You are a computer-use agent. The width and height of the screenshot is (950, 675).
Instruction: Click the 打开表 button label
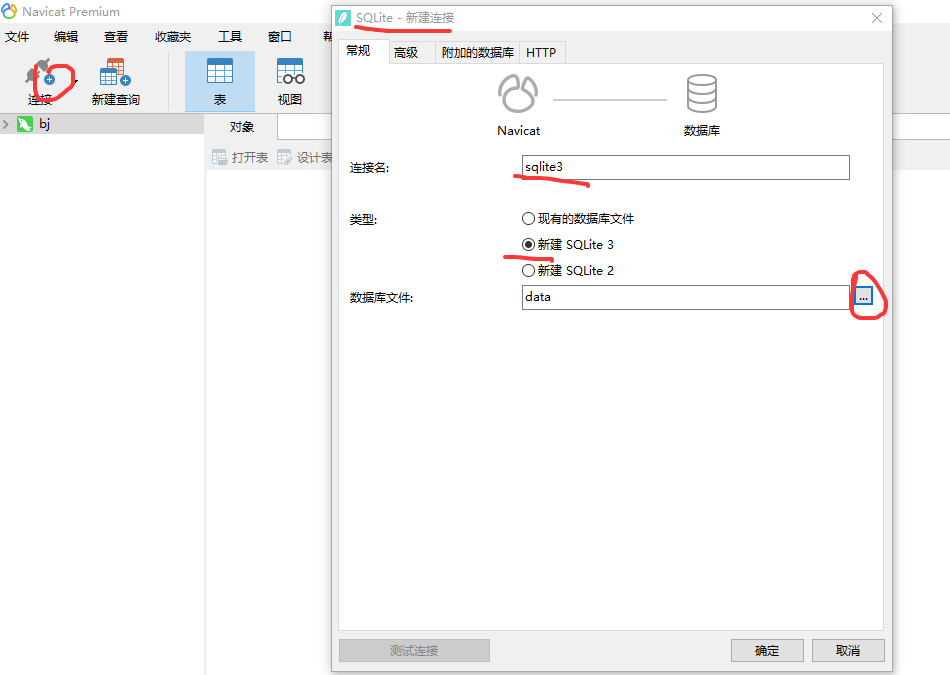pos(250,158)
